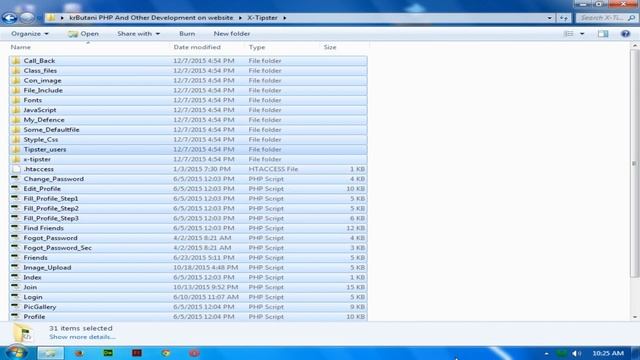Open the view options dropdown arrow
This screenshot has height=360, width=640.
582,34
